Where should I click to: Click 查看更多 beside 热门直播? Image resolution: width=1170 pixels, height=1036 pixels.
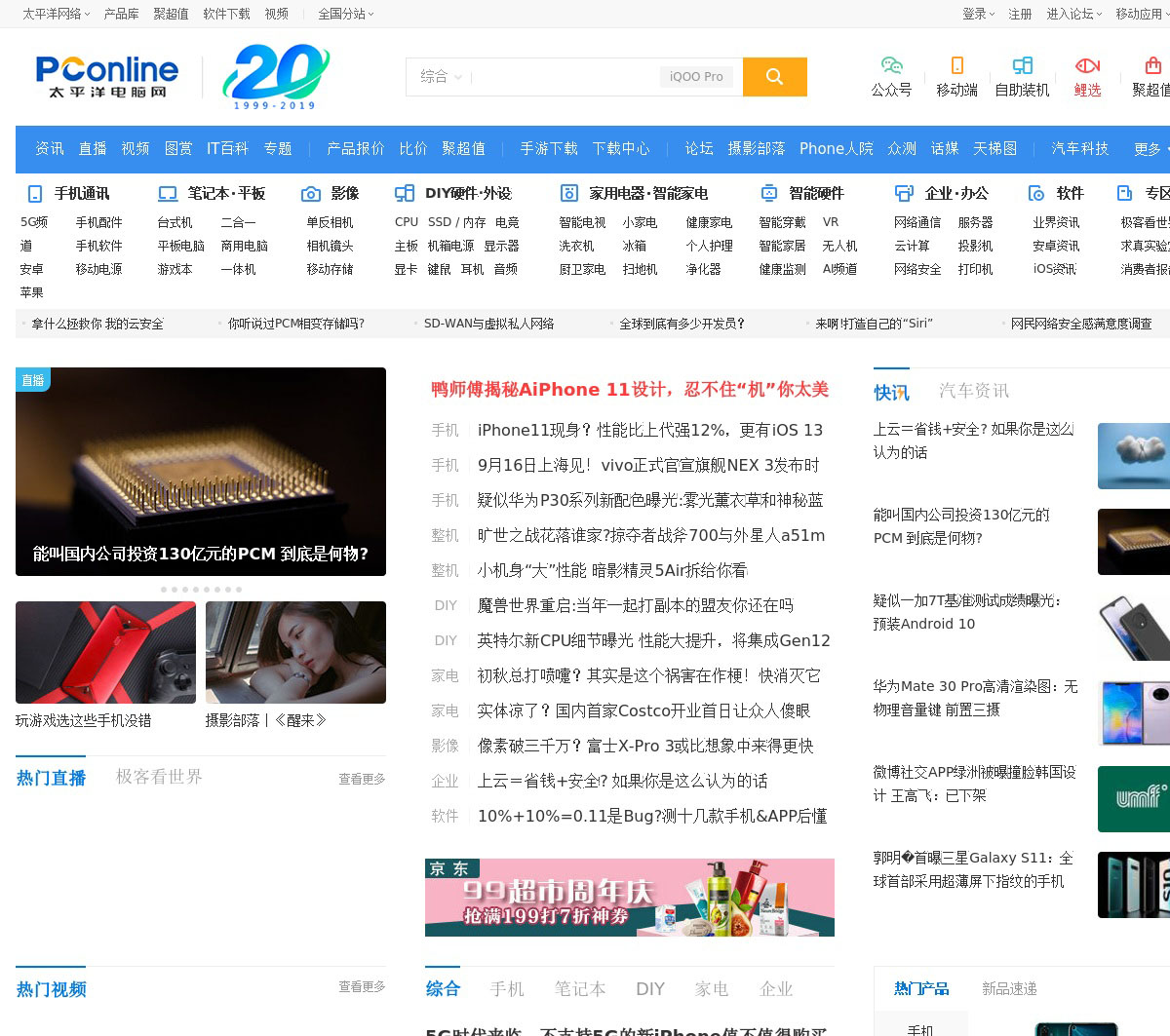[362, 779]
